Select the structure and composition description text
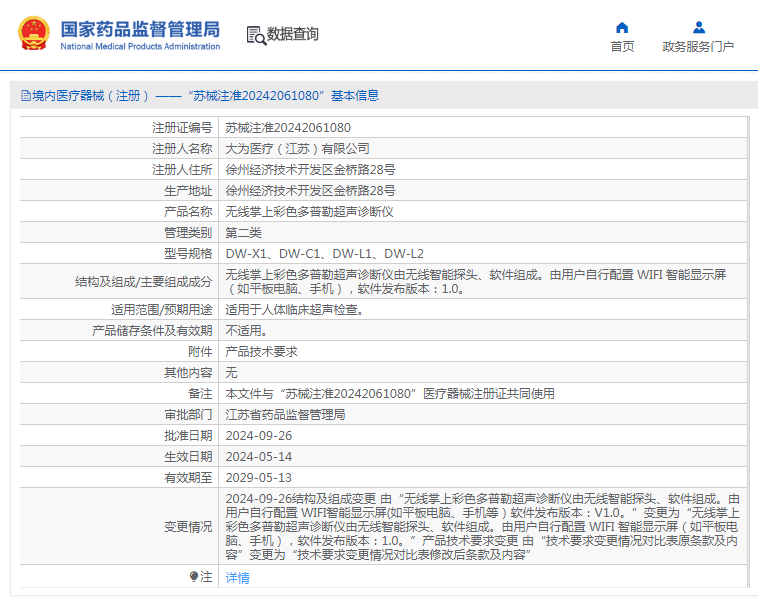 coord(476,282)
